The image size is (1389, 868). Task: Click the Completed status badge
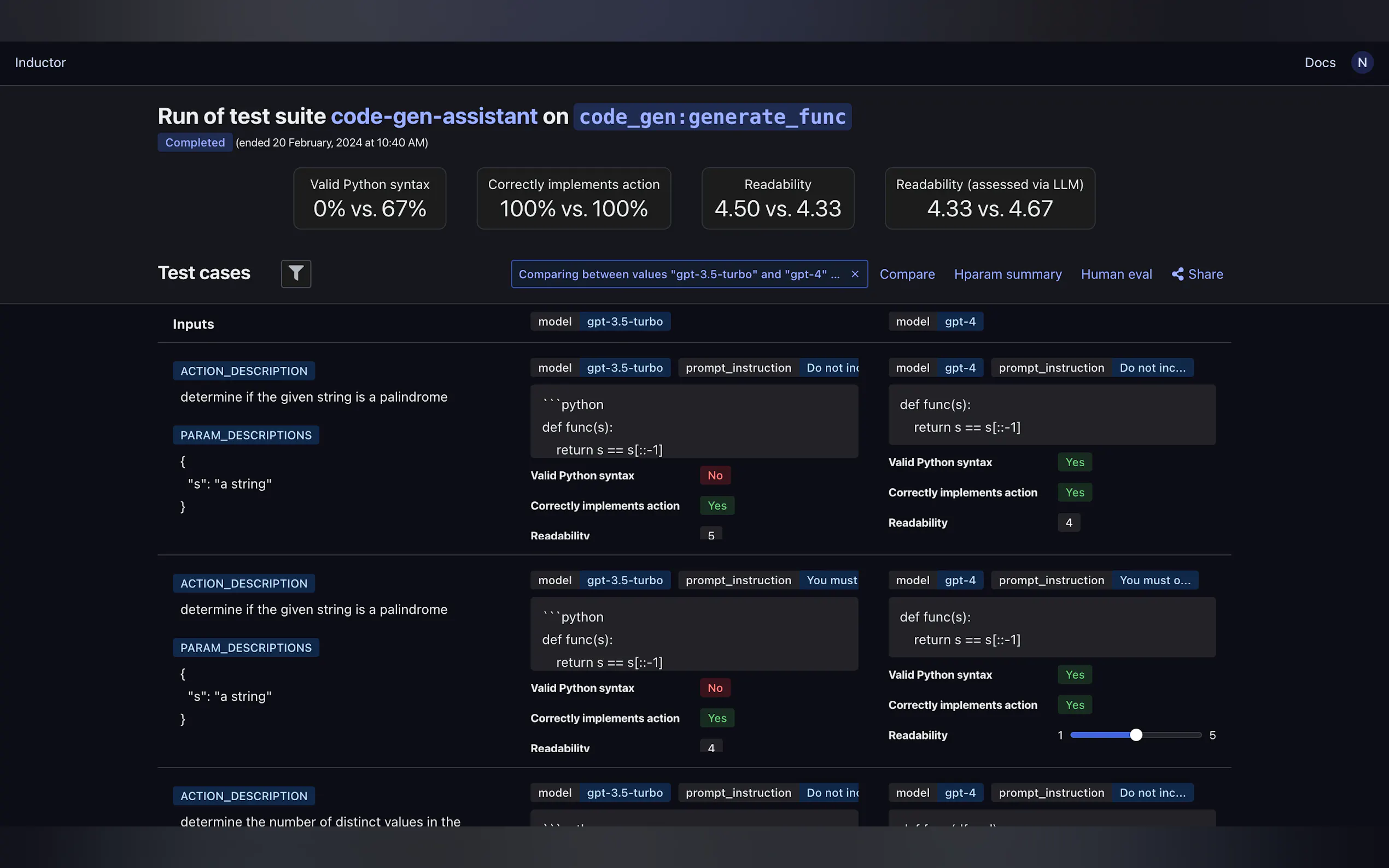click(x=195, y=142)
